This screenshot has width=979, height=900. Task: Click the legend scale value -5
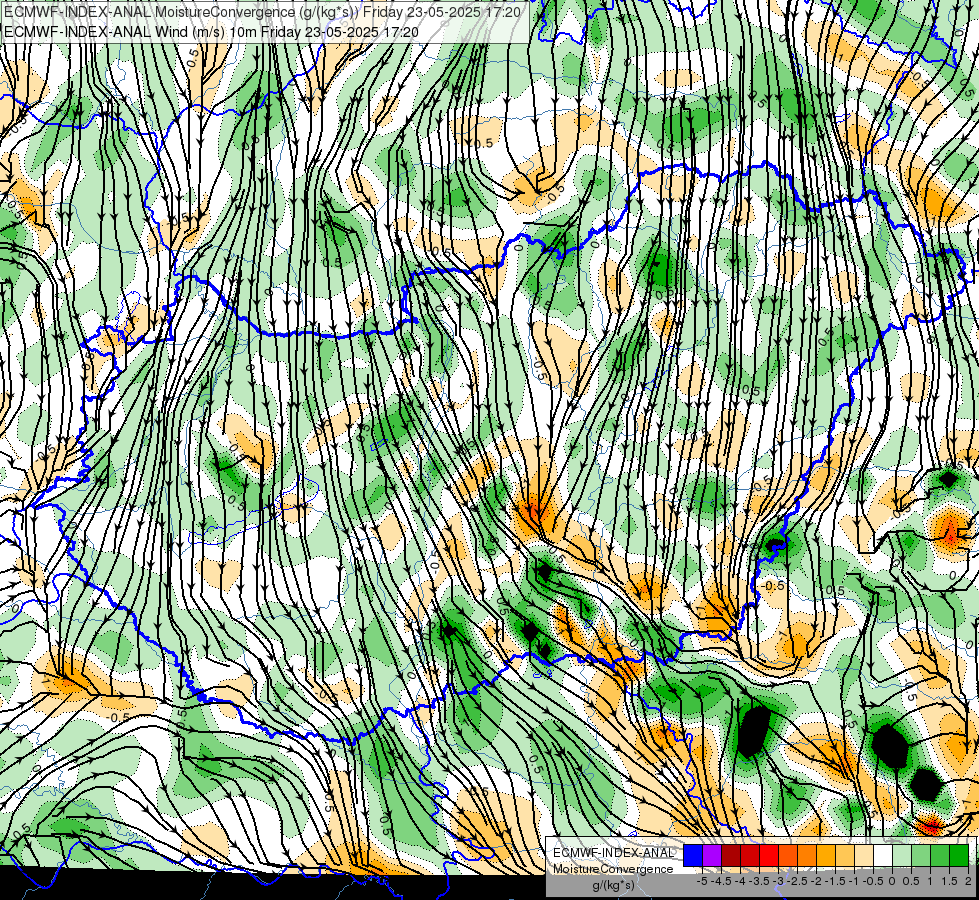pos(702,881)
